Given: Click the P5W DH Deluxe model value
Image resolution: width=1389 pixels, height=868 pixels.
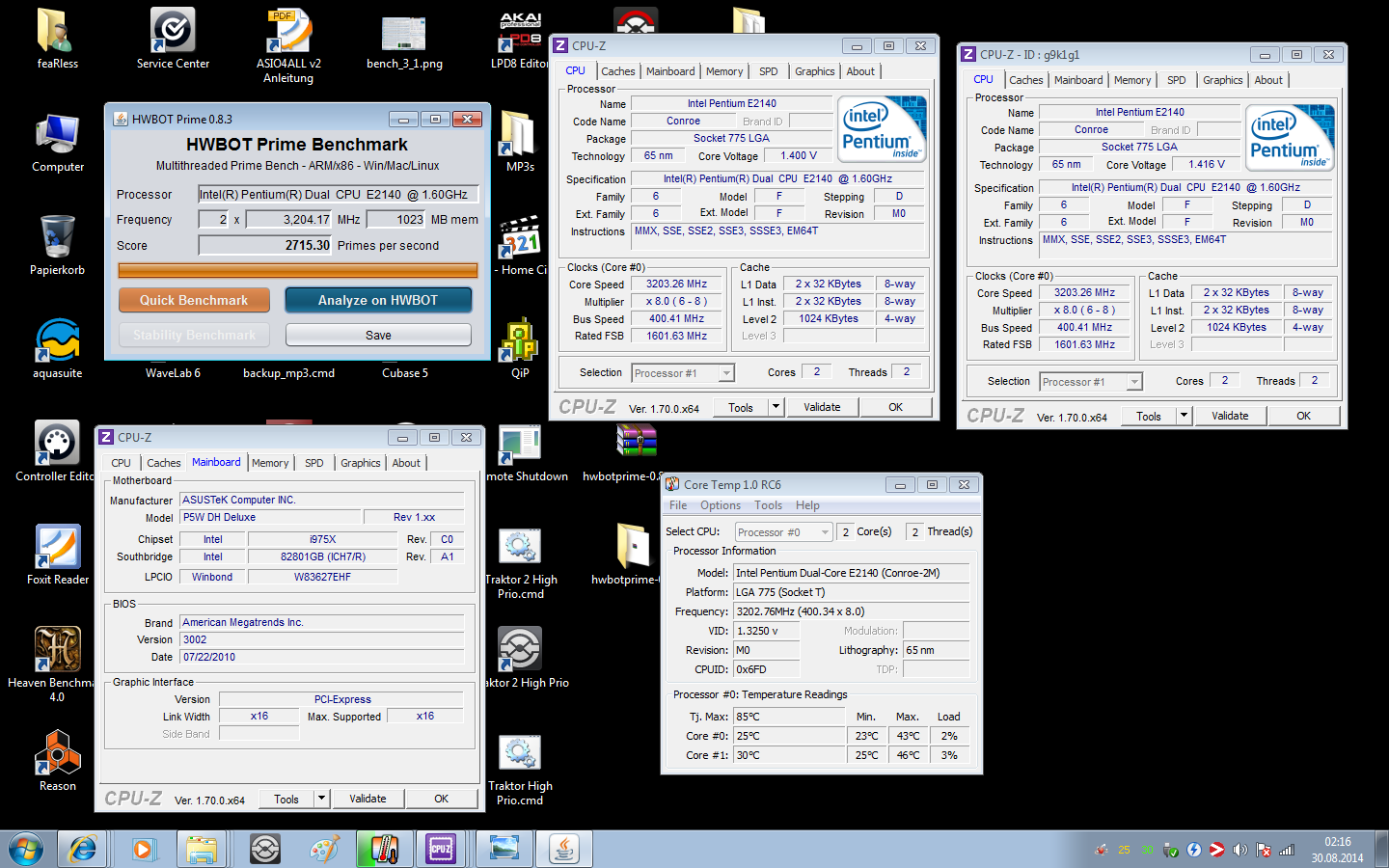Looking at the screenshot, I should [270, 517].
